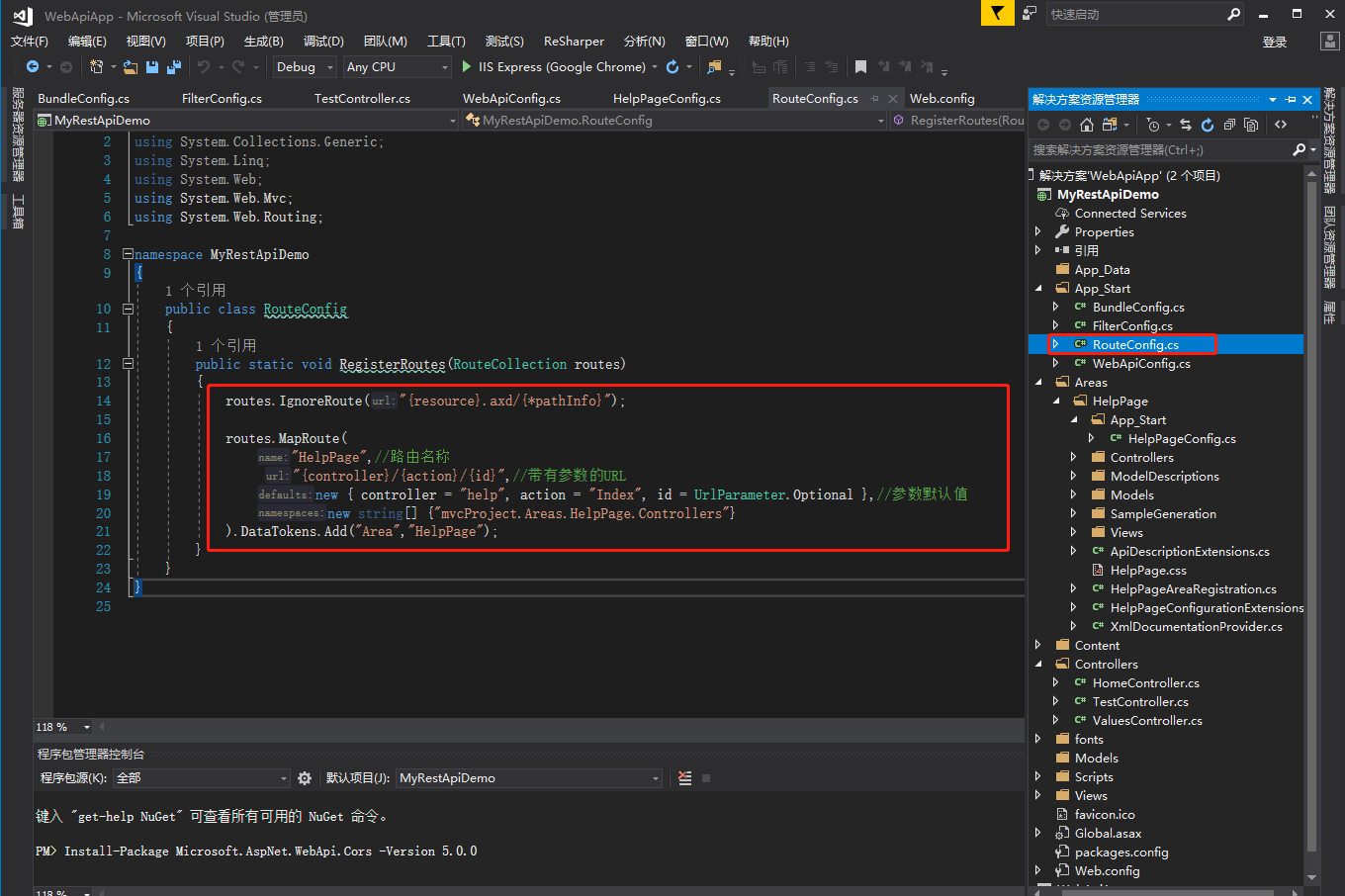Collapse the Areas folder
This screenshot has height=896, width=1345.
[1037, 382]
